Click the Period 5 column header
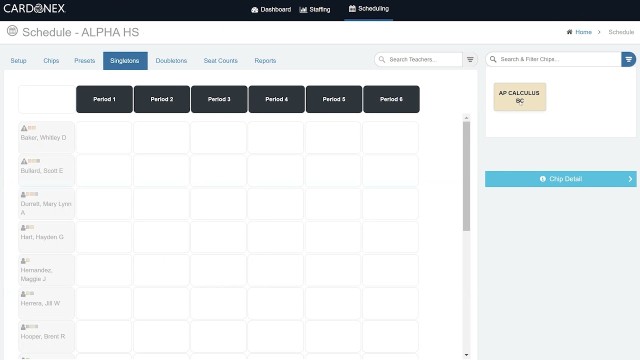This screenshot has height=360, width=640. pos(334,99)
